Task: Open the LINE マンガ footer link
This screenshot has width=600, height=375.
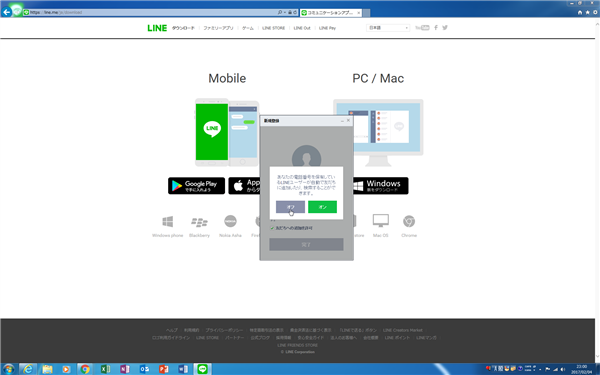Action: (426, 338)
